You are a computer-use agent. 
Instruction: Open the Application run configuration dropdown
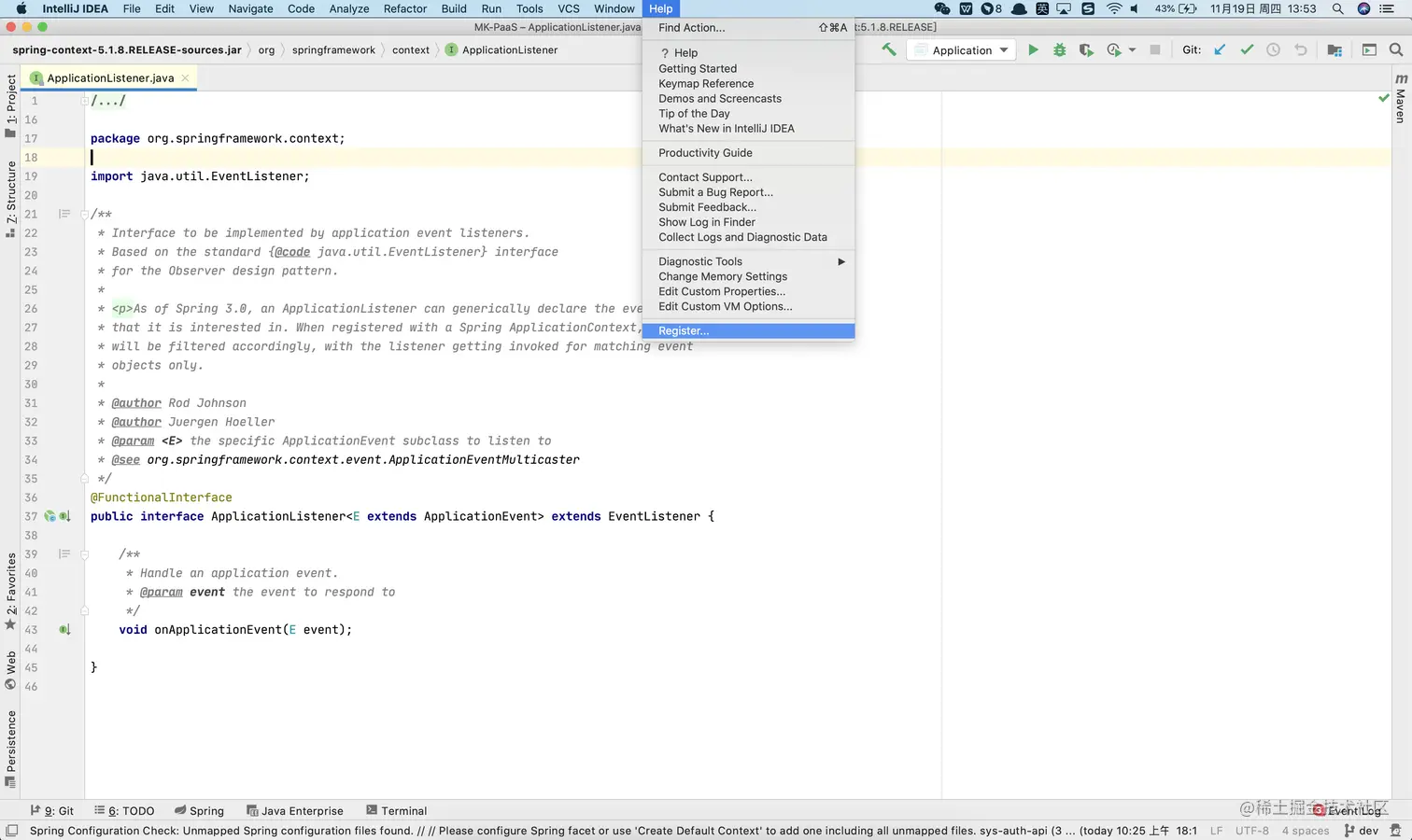click(x=962, y=49)
